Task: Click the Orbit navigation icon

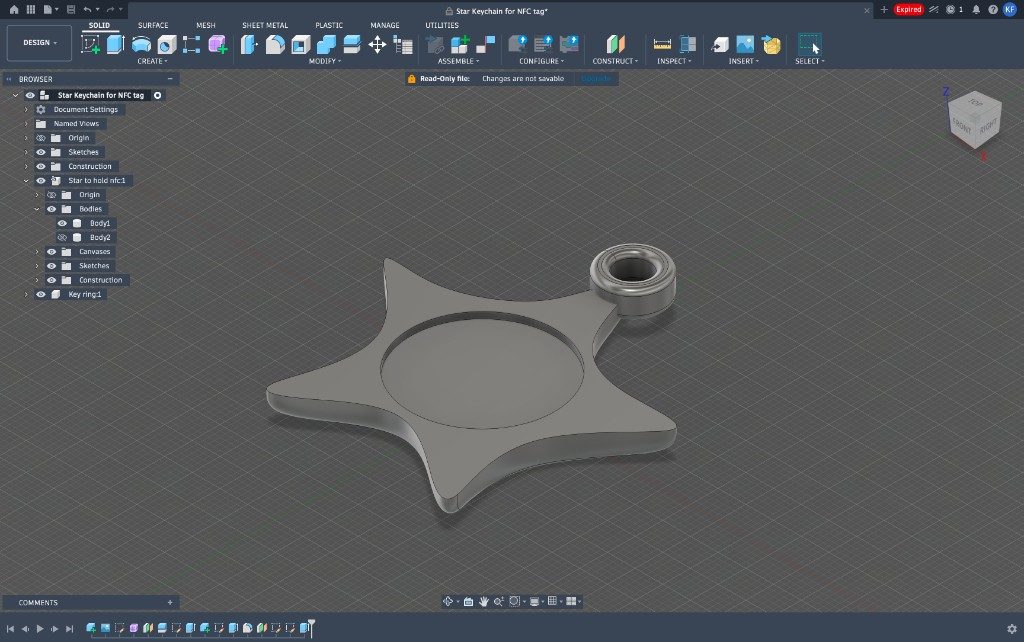Action: click(x=448, y=602)
